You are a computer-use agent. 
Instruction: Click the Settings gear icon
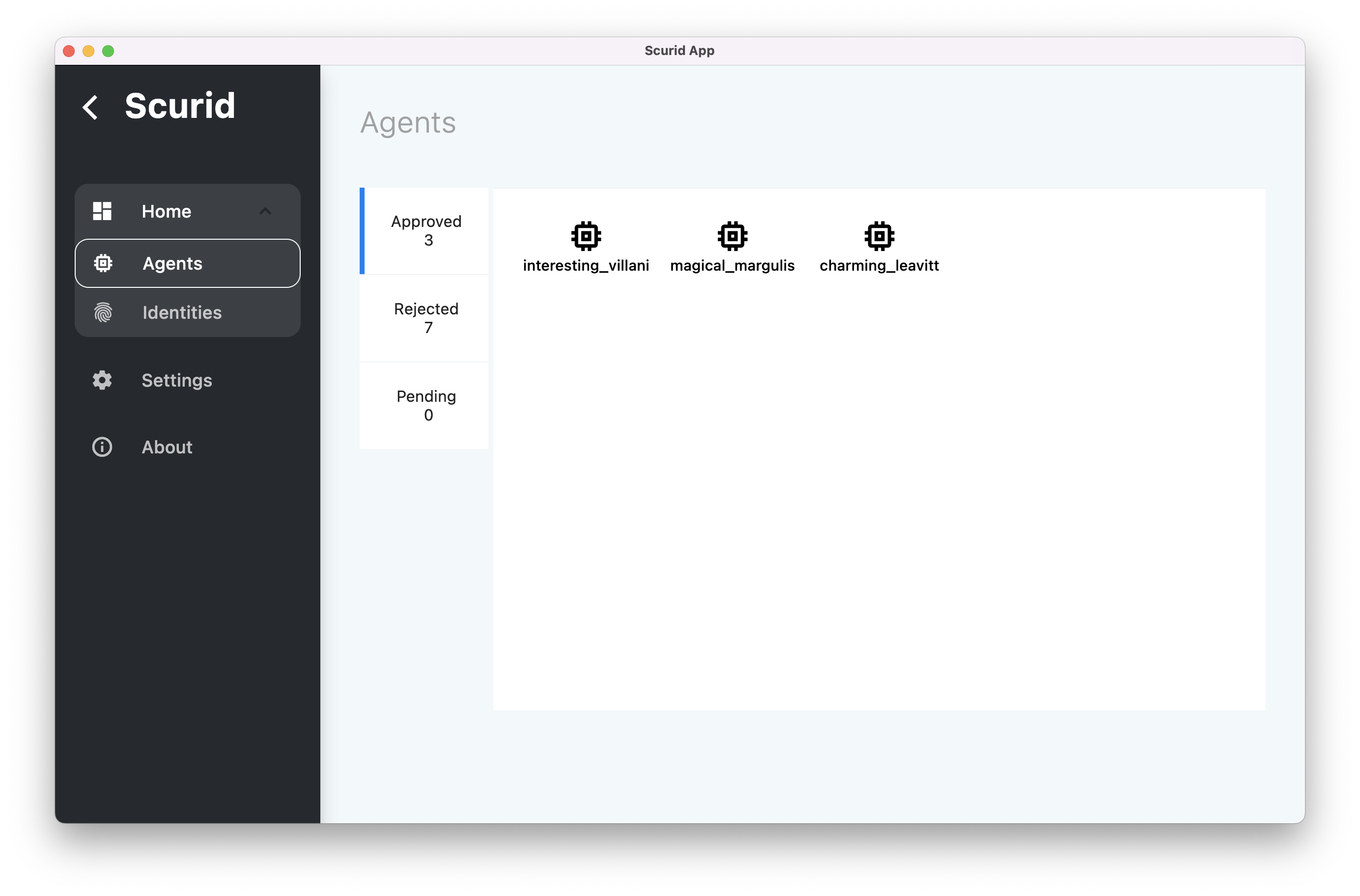pyautogui.click(x=102, y=380)
